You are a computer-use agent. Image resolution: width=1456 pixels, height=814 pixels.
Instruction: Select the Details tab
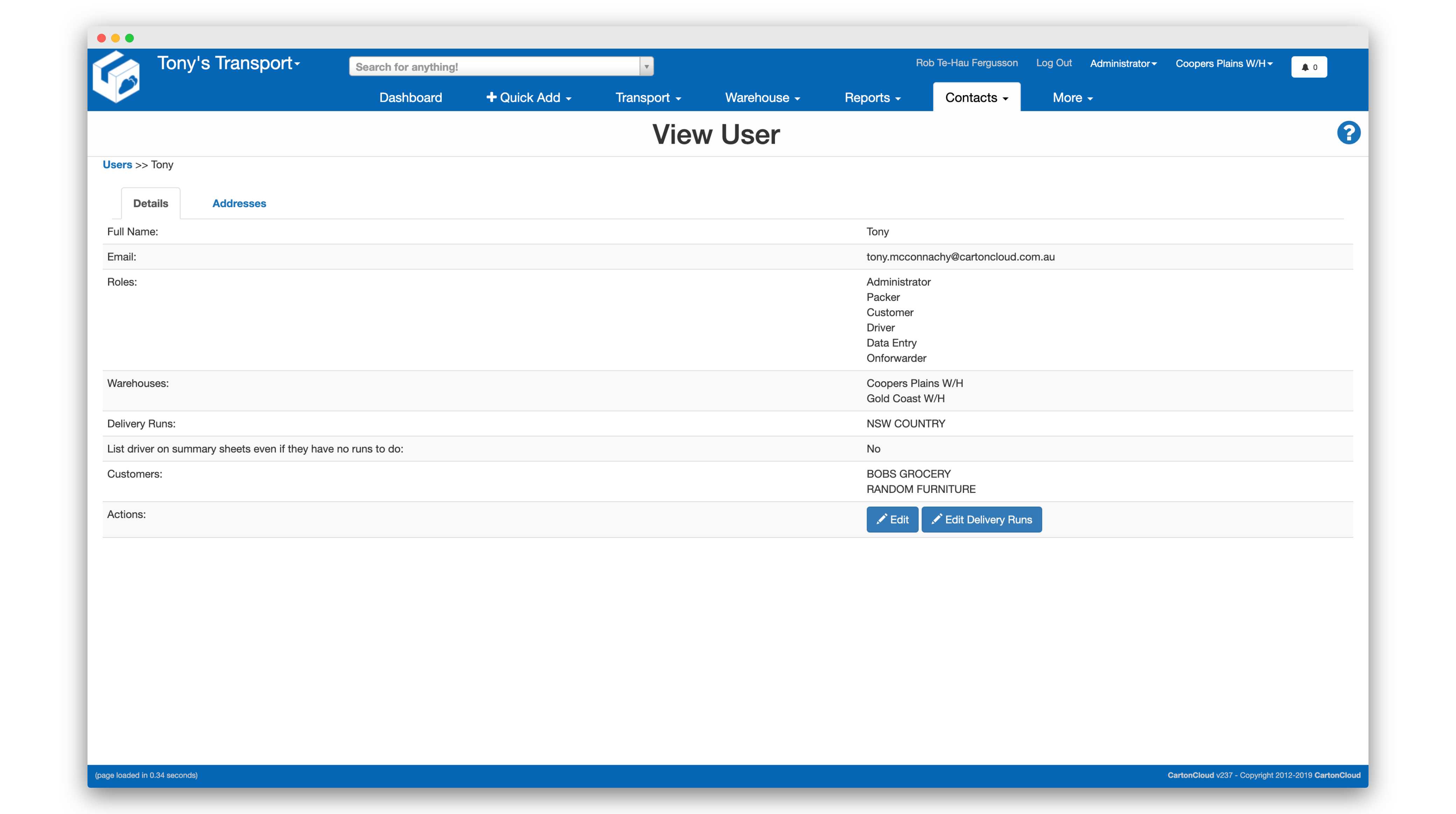[x=150, y=203]
